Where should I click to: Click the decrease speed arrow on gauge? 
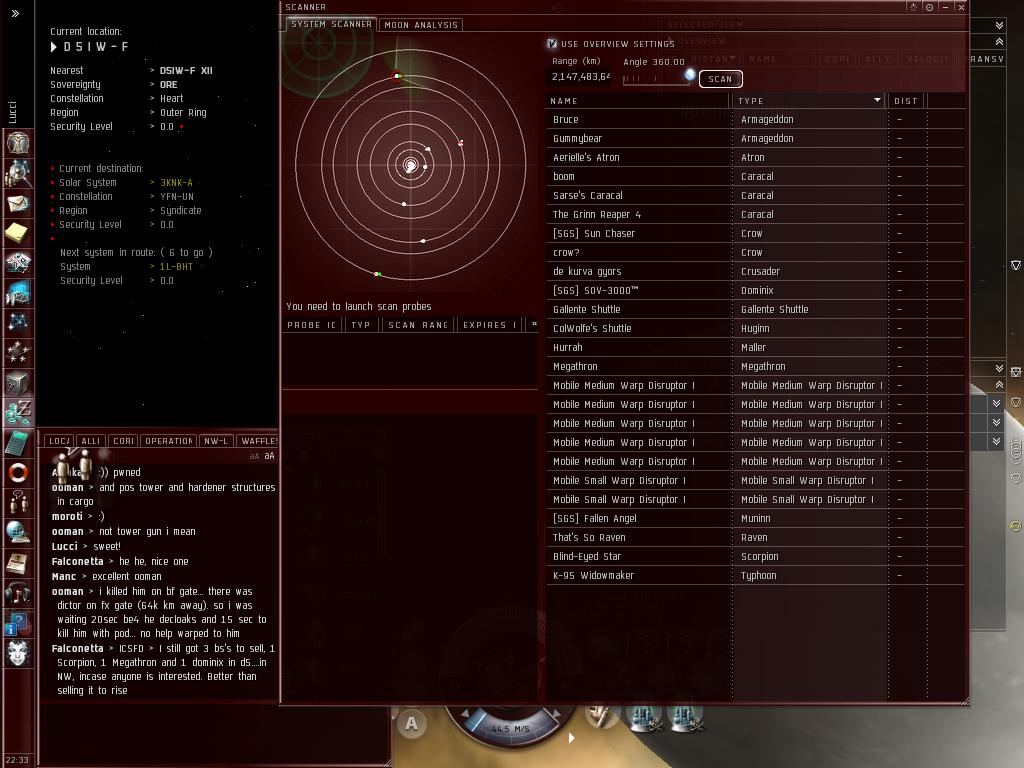coord(465,714)
